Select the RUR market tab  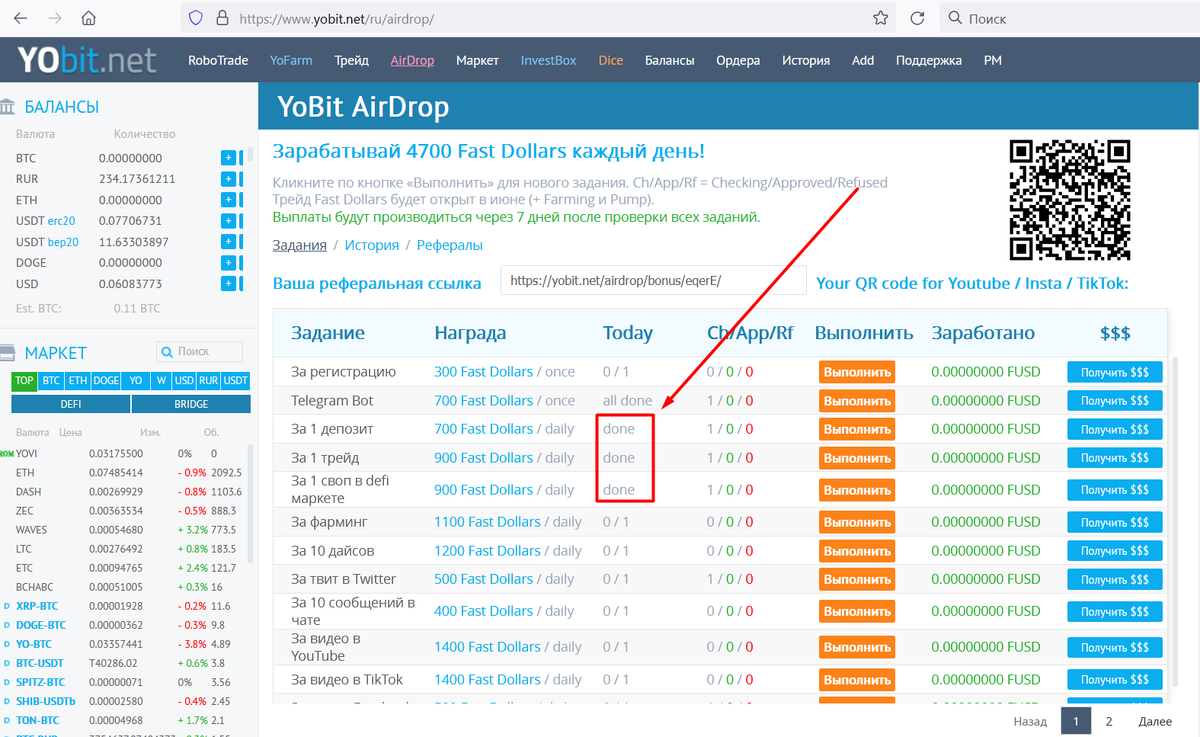[x=208, y=381]
